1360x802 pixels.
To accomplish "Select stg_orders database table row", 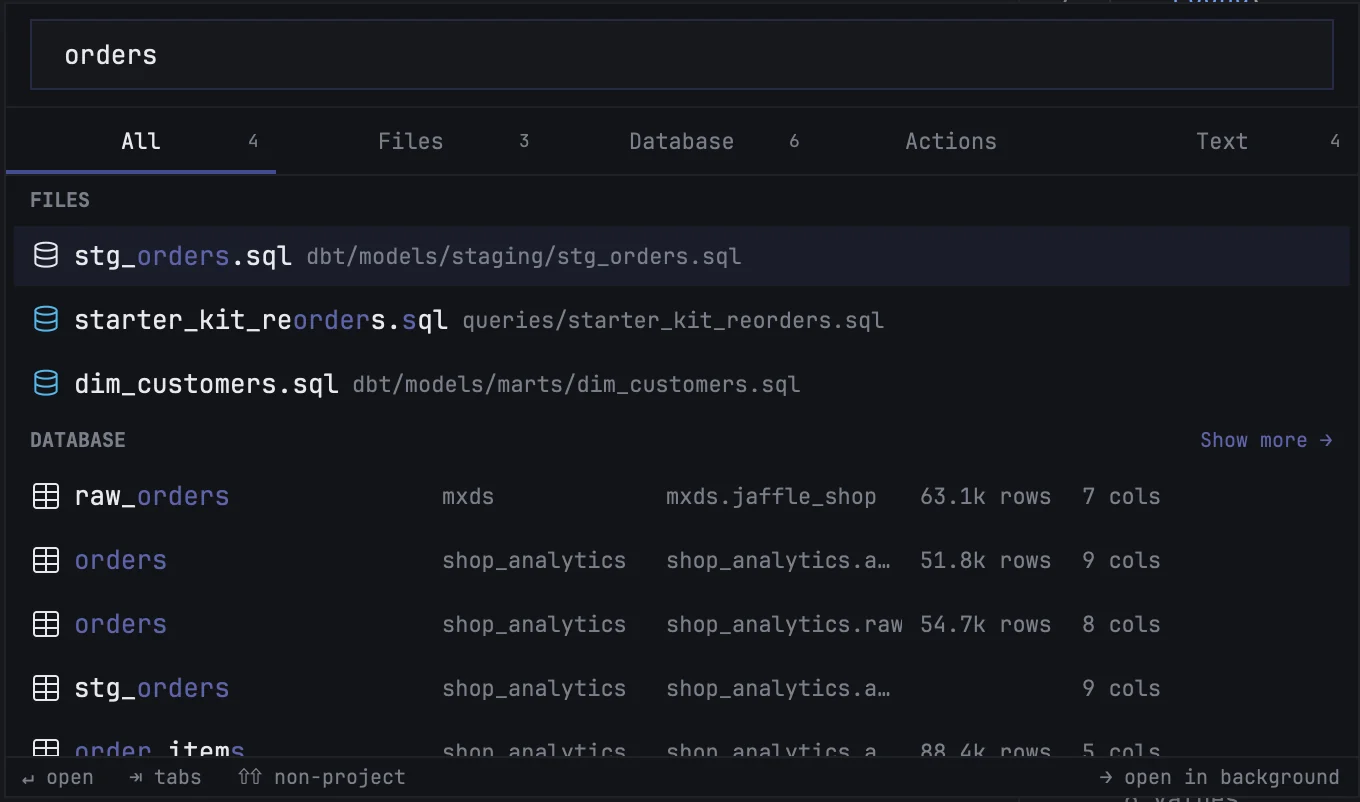I will (682, 688).
